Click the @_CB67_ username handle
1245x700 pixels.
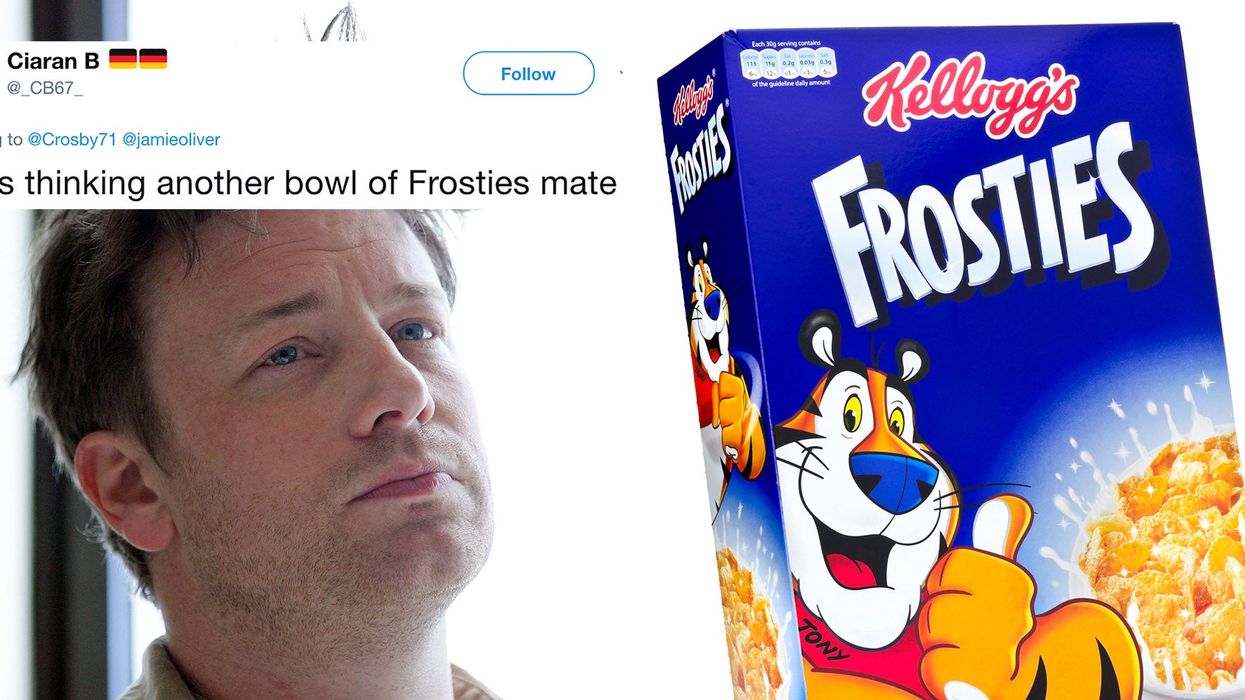(46, 88)
